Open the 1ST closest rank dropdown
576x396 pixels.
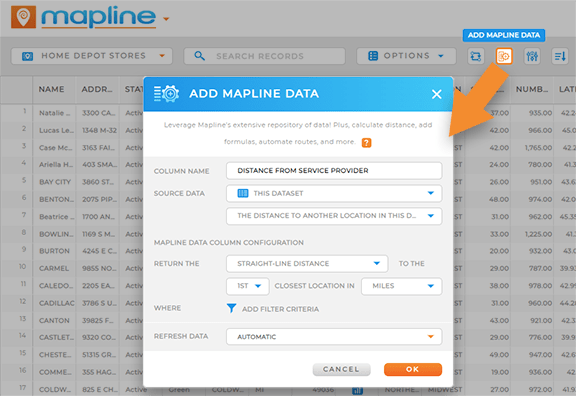point(248,286)
